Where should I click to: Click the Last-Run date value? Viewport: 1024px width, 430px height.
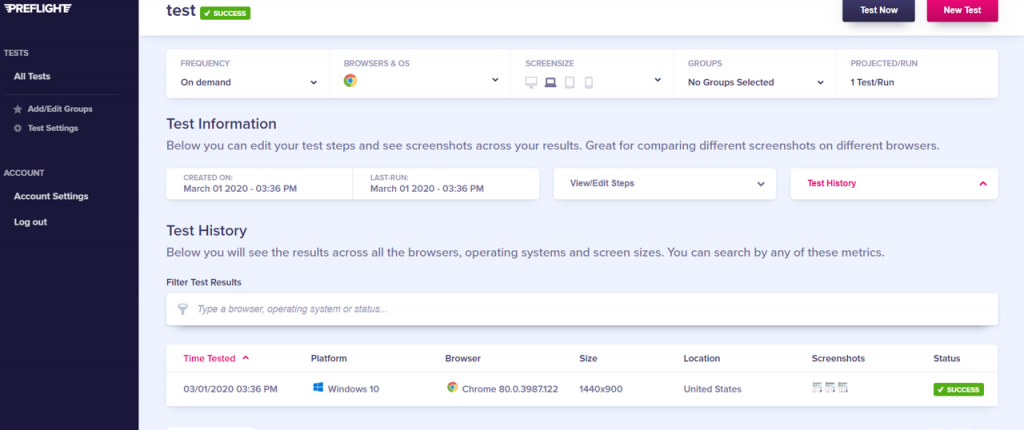426,189
